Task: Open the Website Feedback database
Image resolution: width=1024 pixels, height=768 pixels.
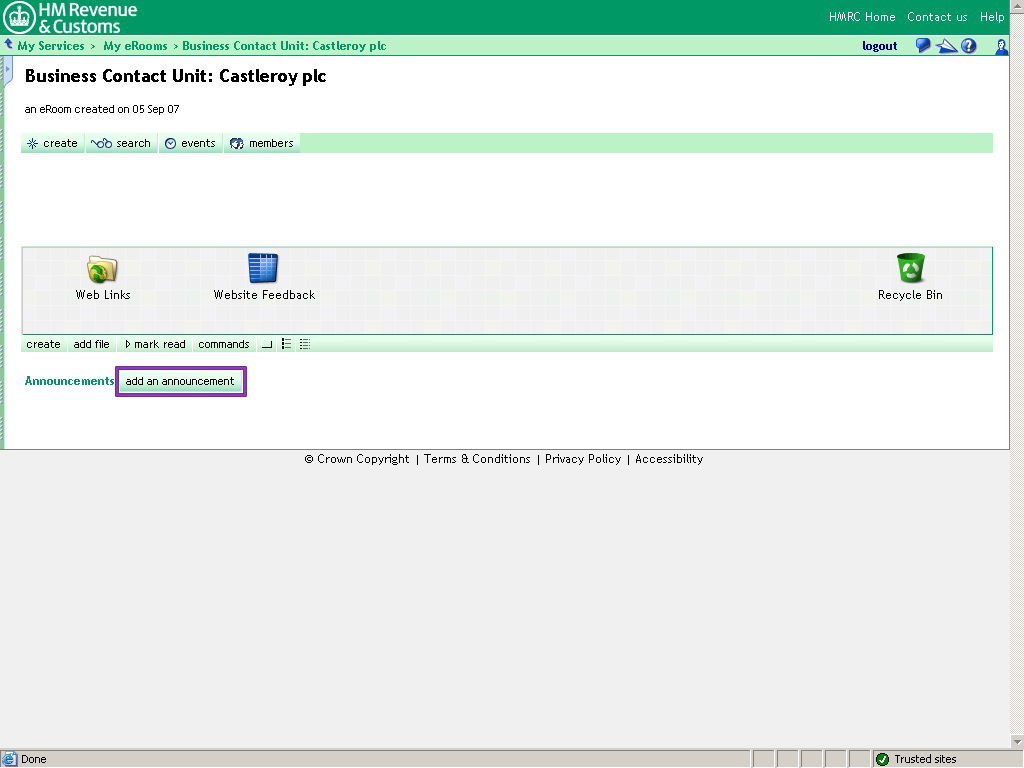Action: pyautogui.click(x=262, y=268)
